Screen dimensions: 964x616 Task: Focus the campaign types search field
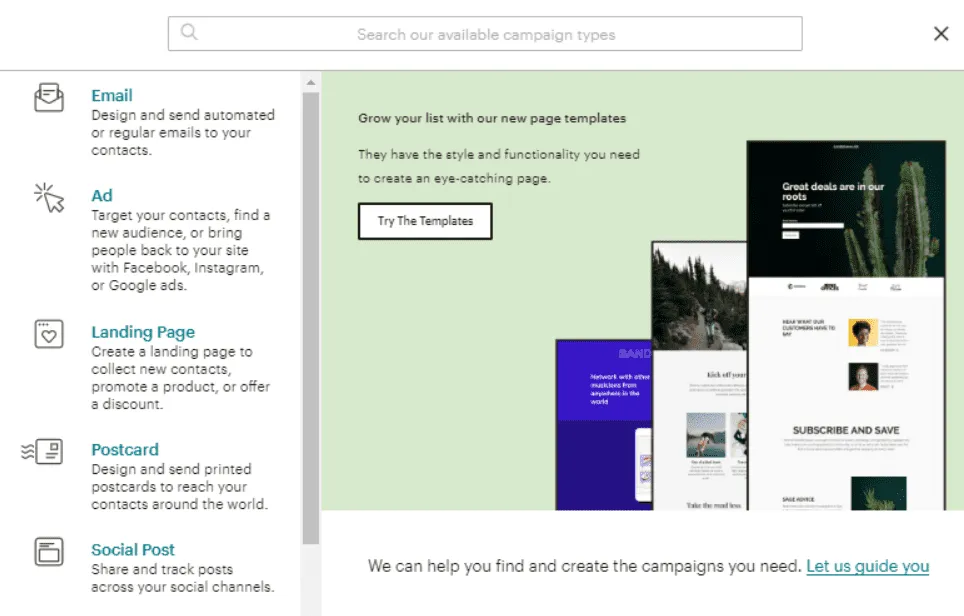pos(485,34)
